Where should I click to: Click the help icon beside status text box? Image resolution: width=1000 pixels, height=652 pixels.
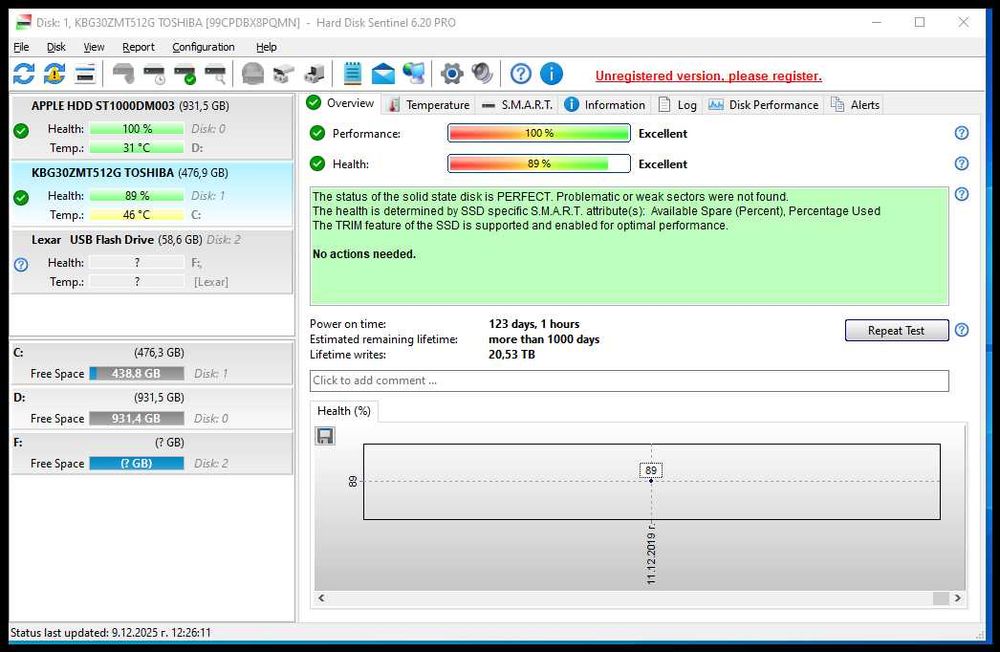point(962,194)
